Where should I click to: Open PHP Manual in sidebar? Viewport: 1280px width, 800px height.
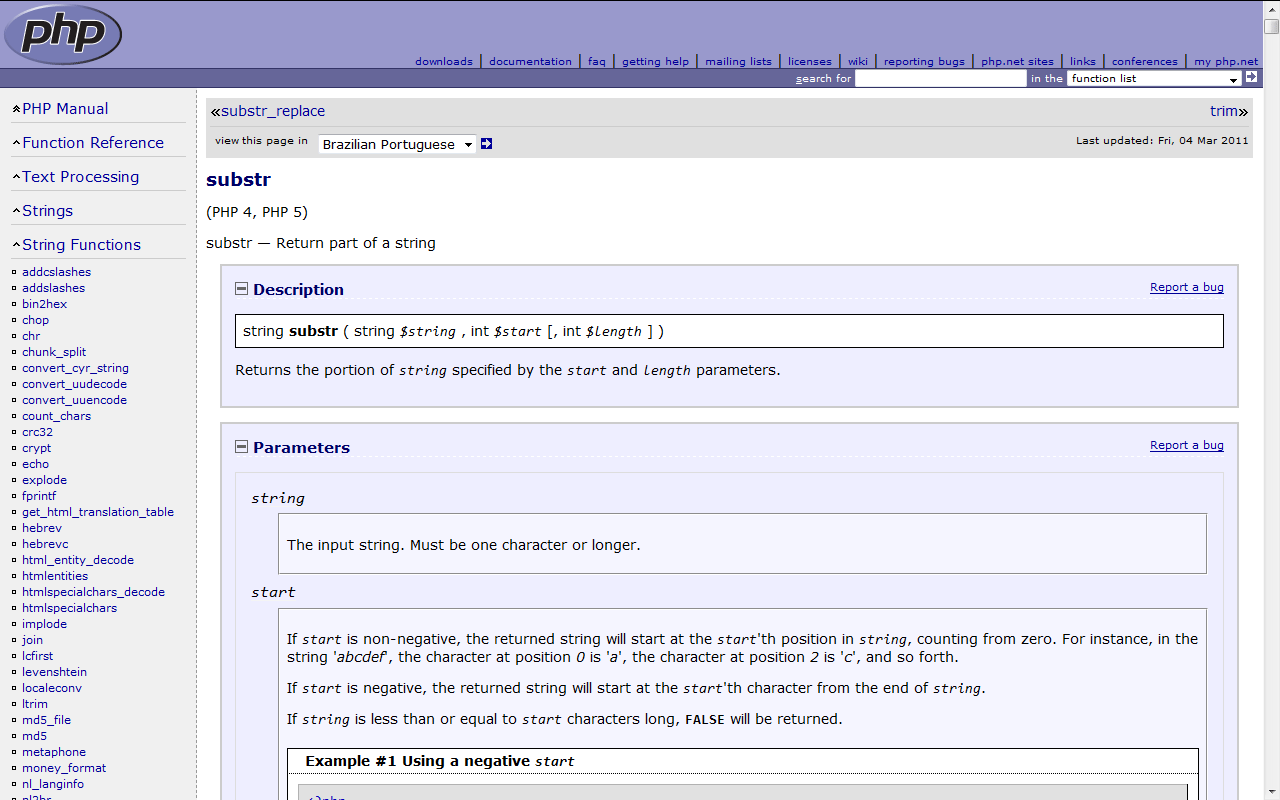coord(65,108)
